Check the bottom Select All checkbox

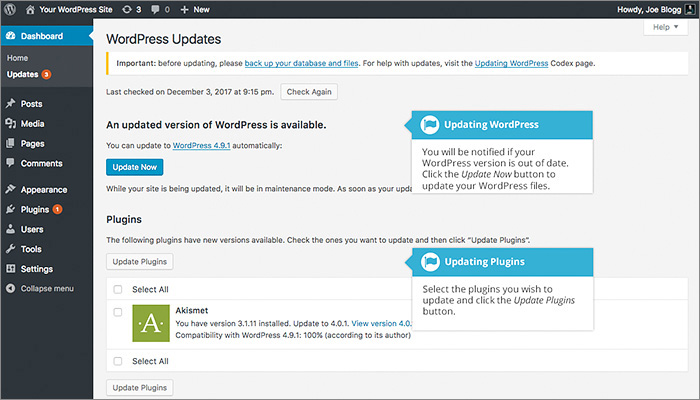[118, 361]
